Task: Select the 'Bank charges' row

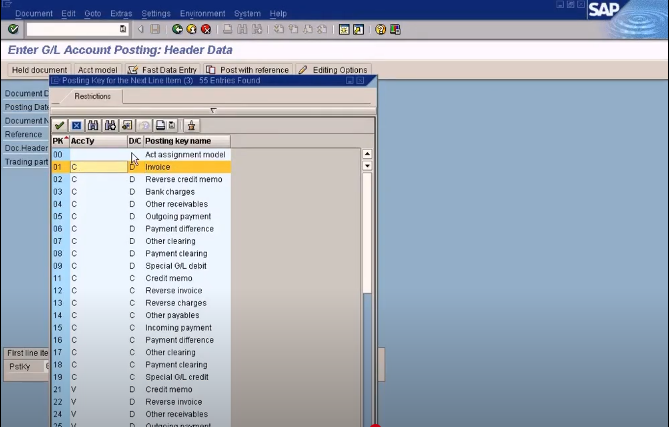Action: coord(141,192)
